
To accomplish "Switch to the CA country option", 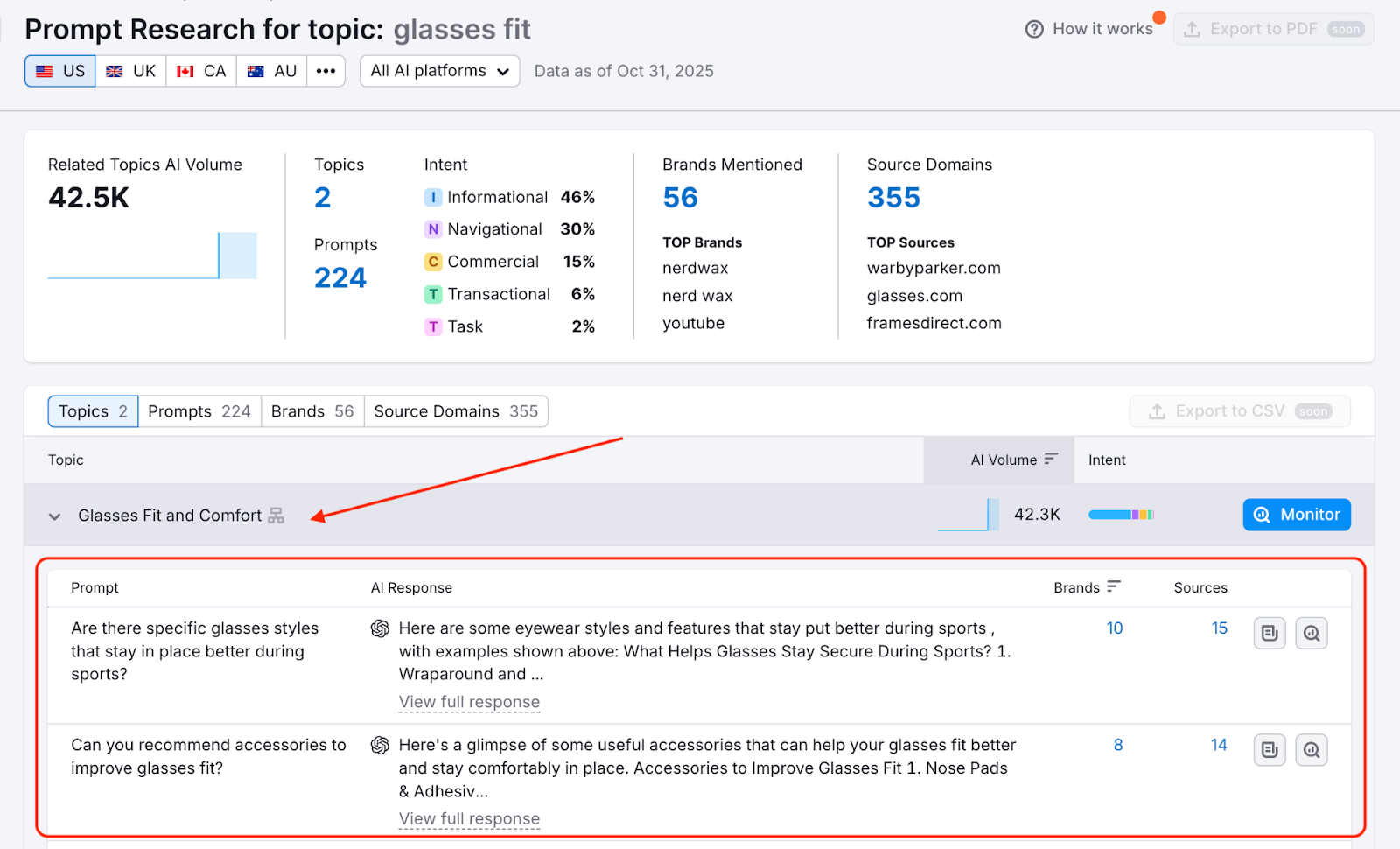I will (201, 71).
